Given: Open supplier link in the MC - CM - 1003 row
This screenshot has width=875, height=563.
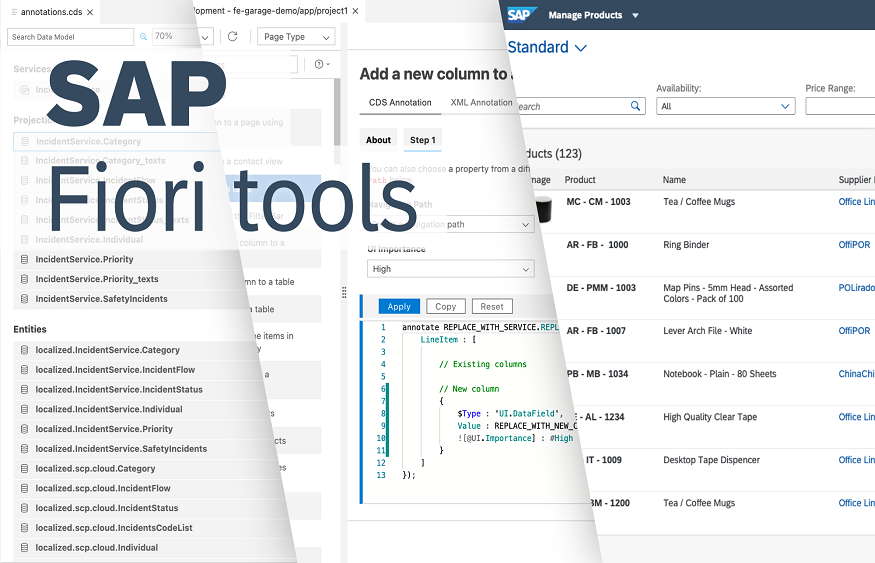Looking at the screenshot, I should pyautogui.click(x=856, y=202).
